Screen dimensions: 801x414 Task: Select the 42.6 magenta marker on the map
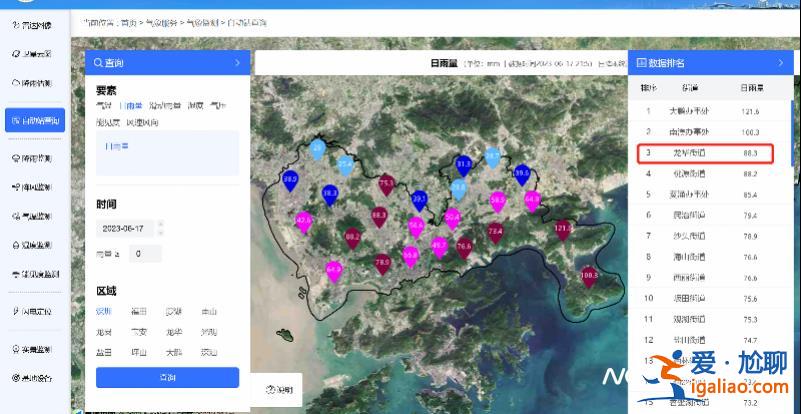305,220
